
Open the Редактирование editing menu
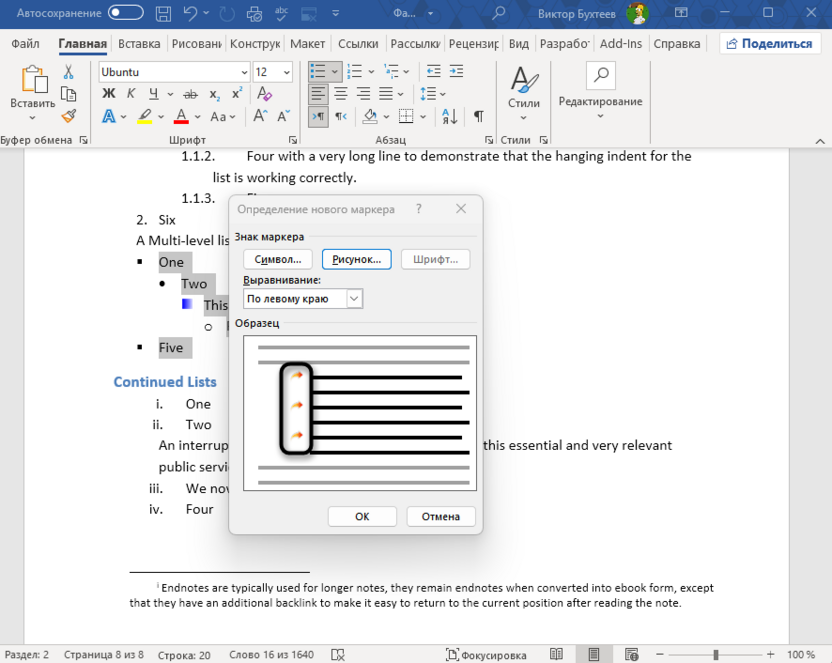(x=600, y=91)
